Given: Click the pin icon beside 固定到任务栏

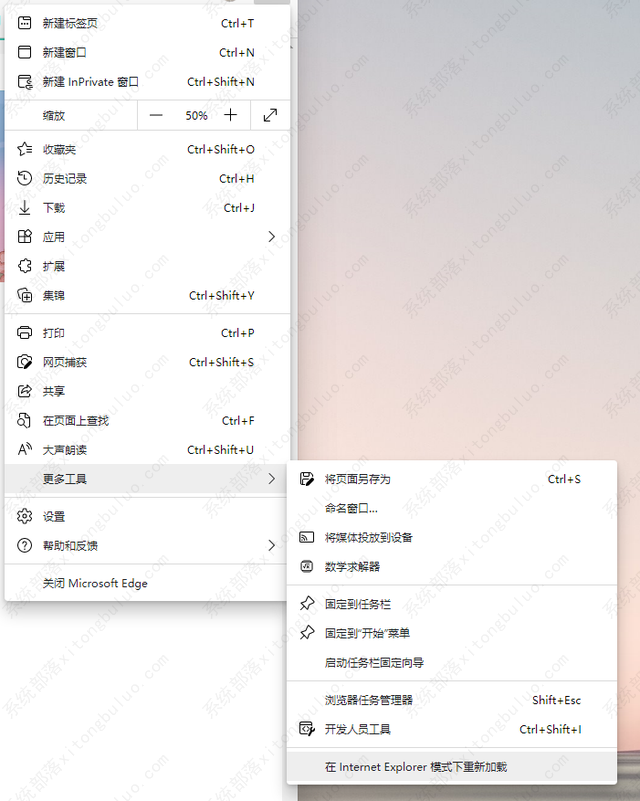Looking at the screenshot, I should click(x=306, y=604).
